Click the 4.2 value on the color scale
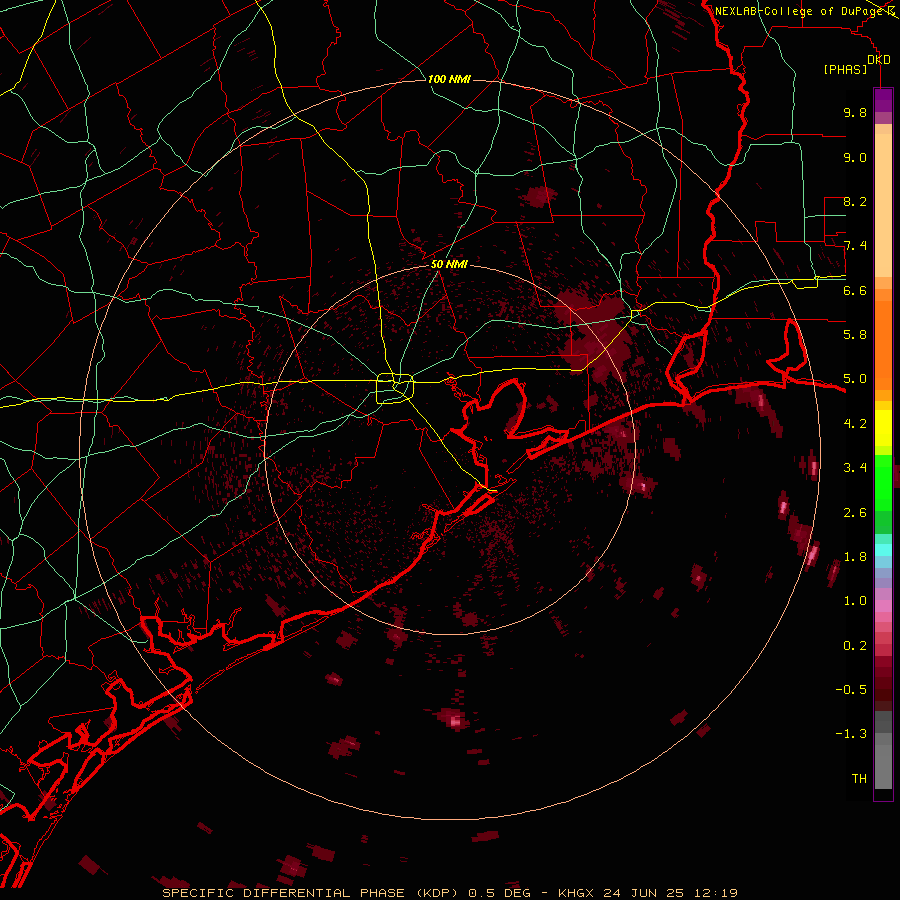 click(x=855, y=424)
